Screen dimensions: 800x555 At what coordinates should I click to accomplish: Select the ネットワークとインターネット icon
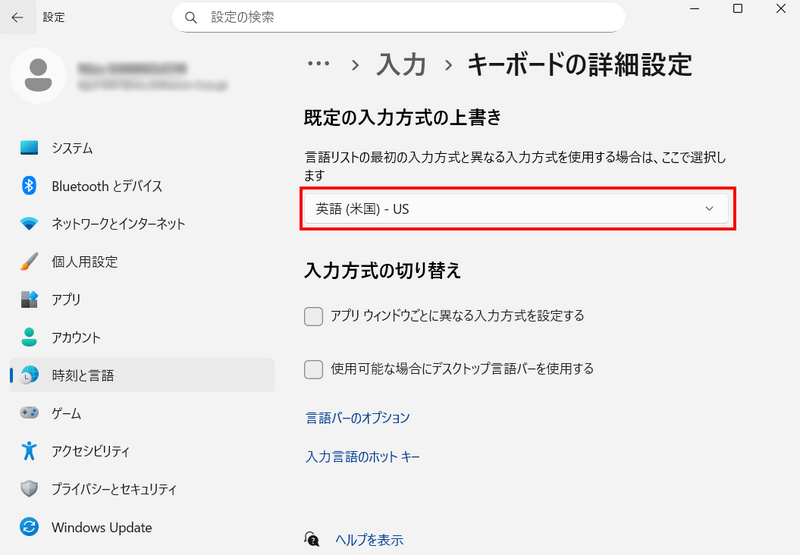30,224
